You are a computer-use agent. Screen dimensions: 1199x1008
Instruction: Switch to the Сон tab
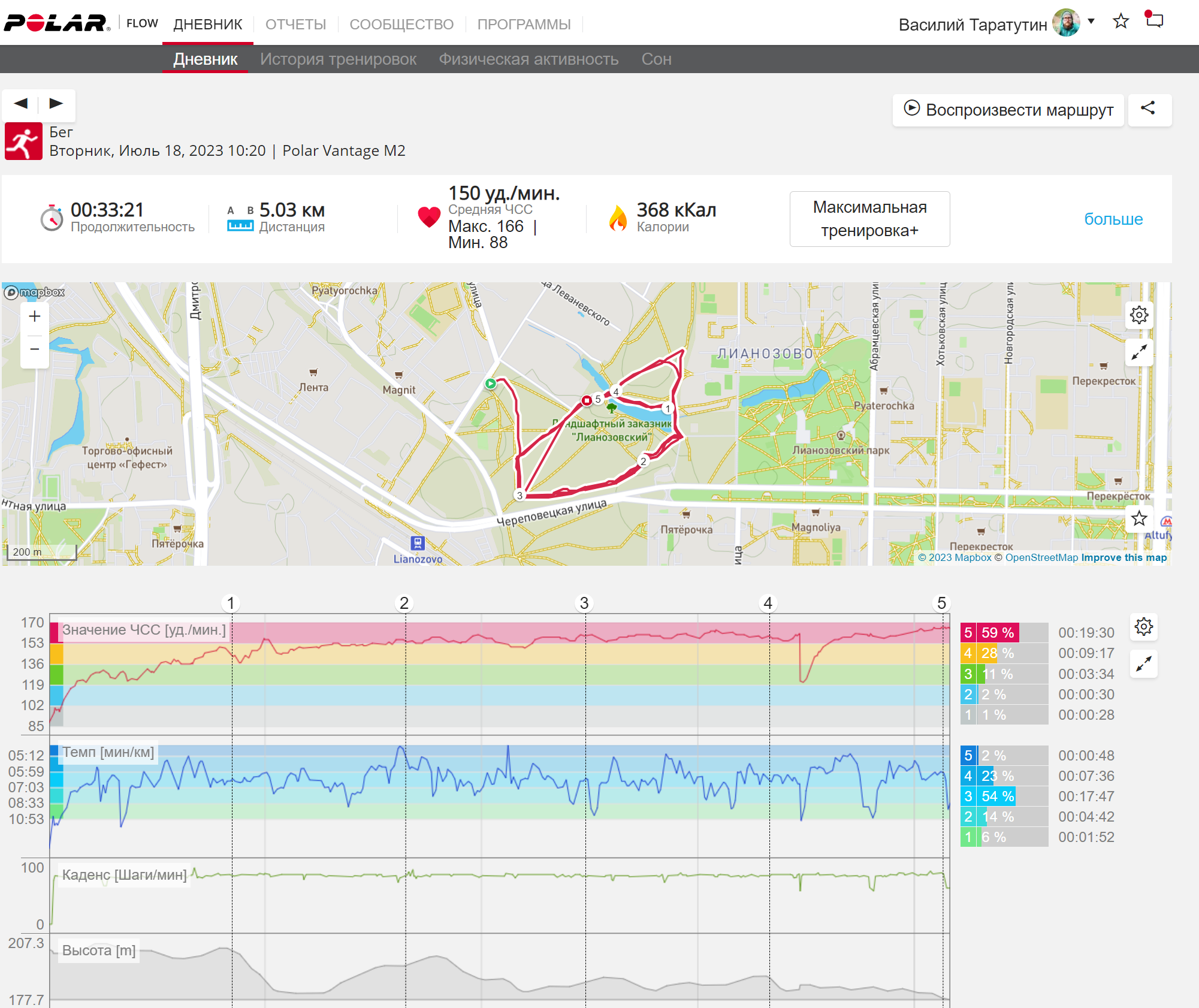click(x=656, y=59)
